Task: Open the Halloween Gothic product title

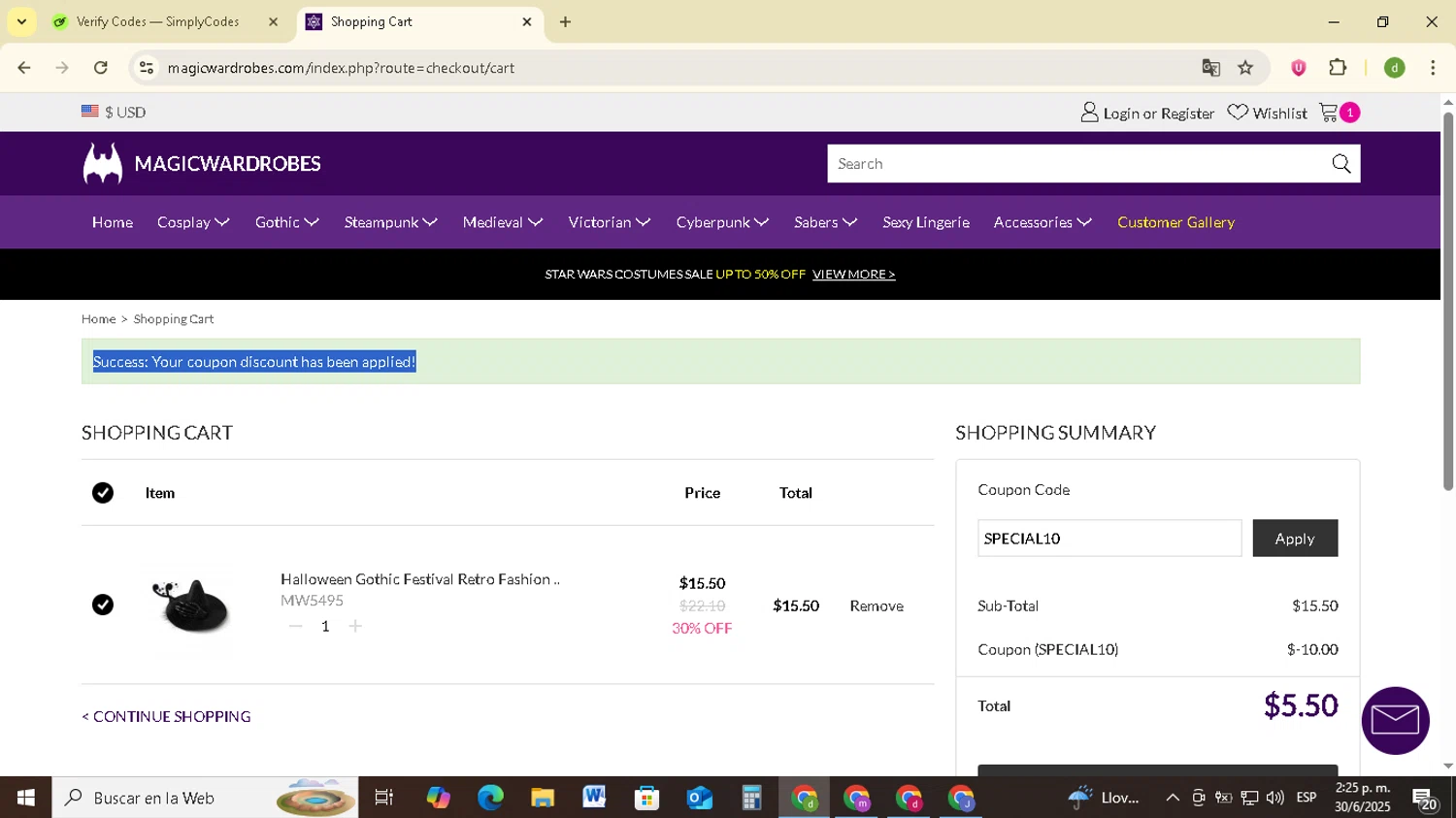Action: pos(420,579)
